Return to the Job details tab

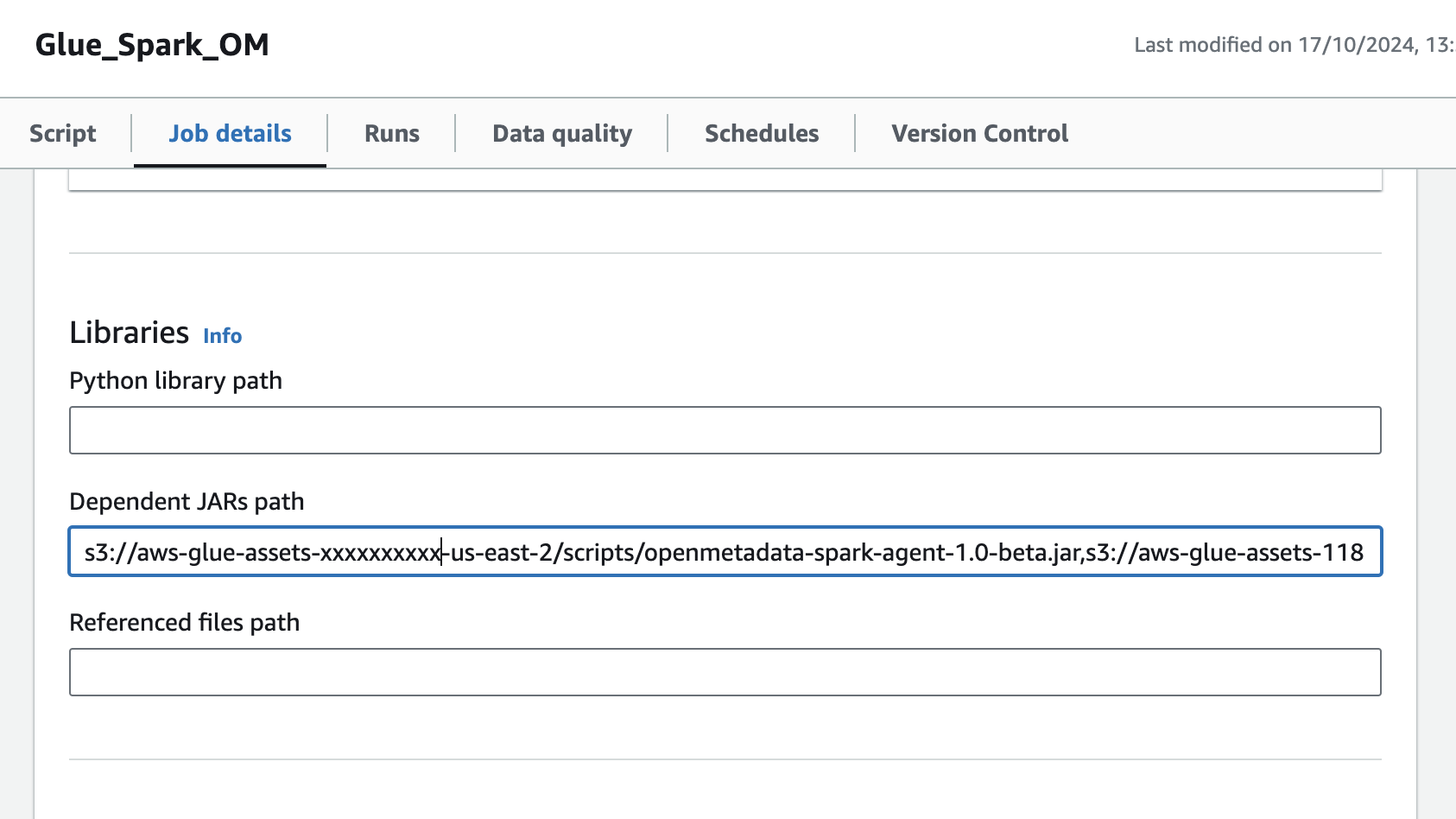coord(230,133)
